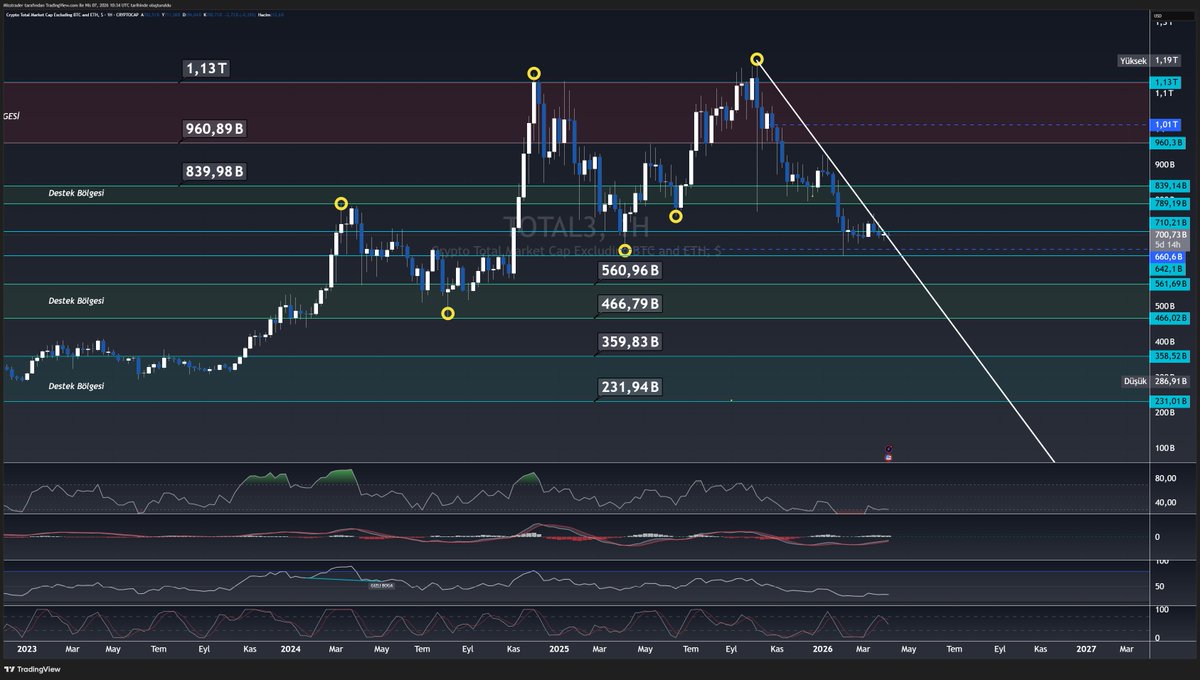Click the 231,01 B price axis tag

(1170, 400)
